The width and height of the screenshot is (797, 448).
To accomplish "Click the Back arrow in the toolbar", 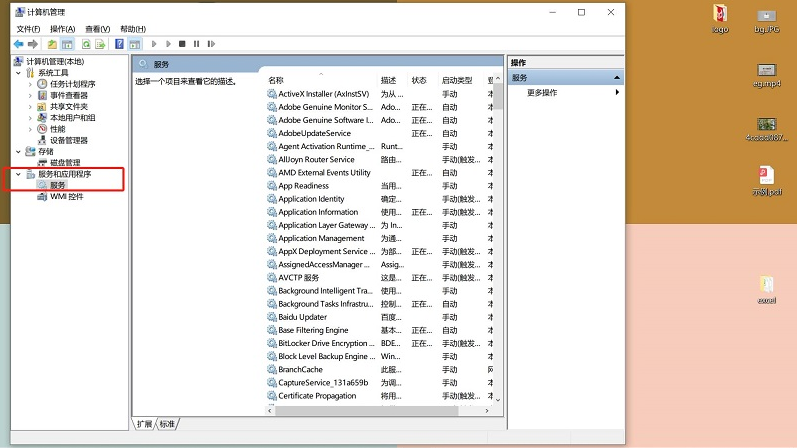I will (x=18, y=44).
